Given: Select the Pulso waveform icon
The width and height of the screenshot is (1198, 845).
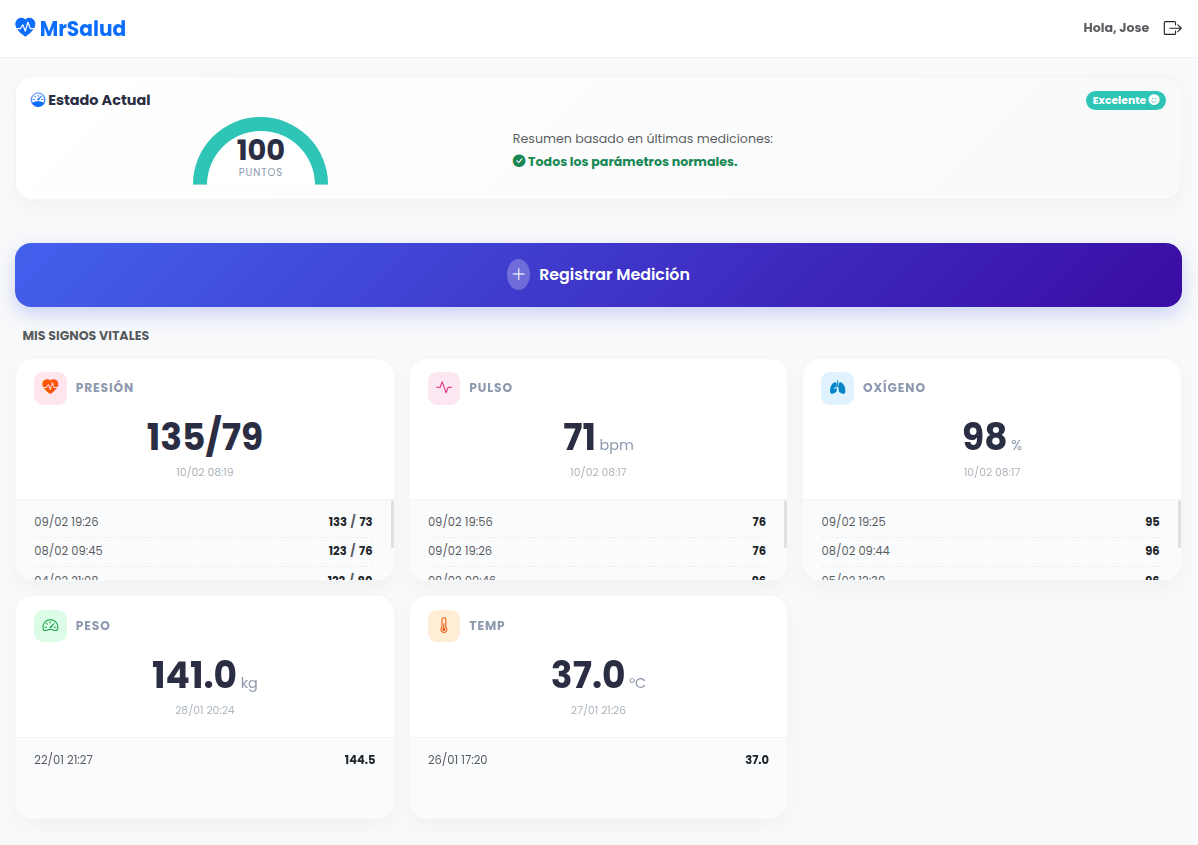Looking at the screenshot, I should coord(443,388).
